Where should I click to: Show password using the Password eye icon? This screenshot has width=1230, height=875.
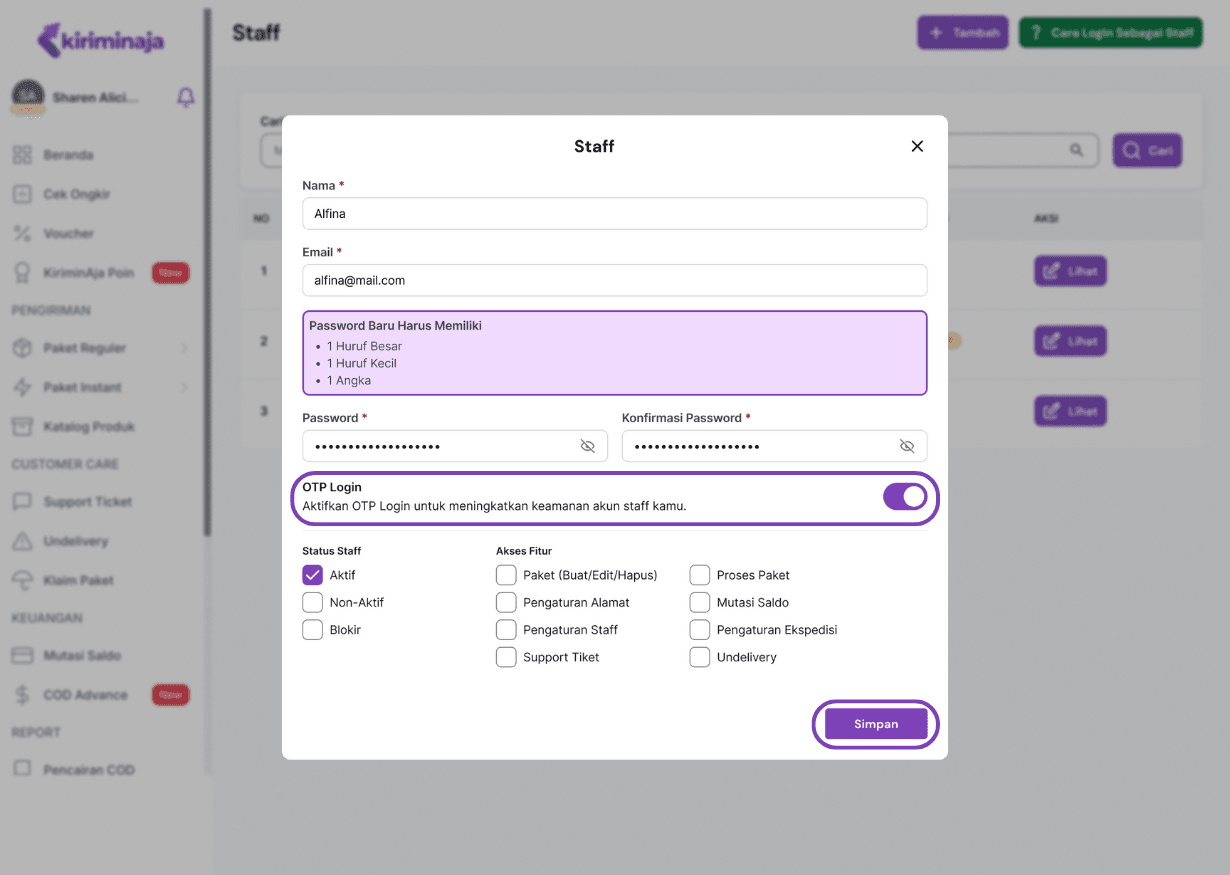coord(588,446)
